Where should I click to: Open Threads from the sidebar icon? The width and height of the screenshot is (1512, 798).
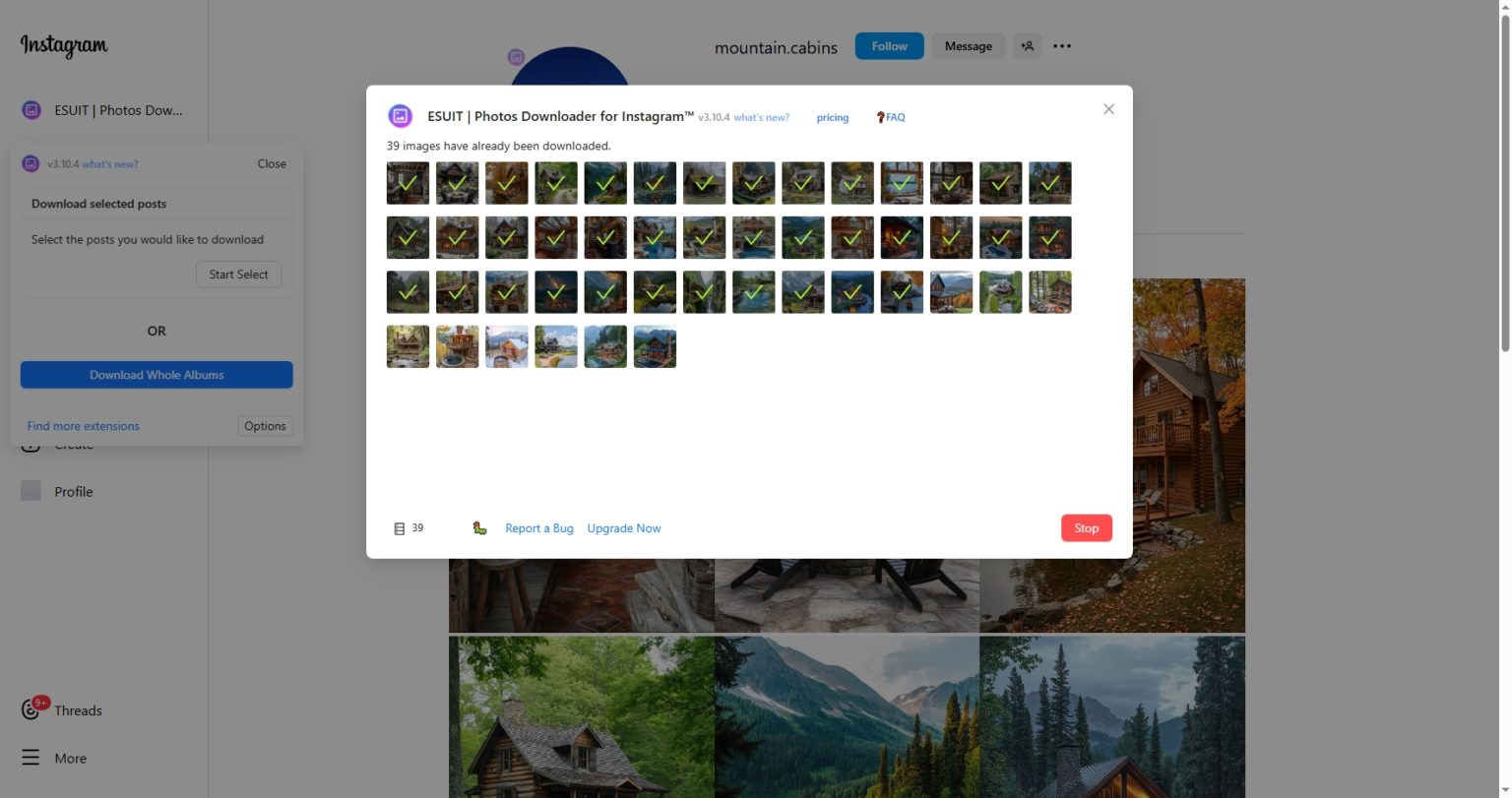click(x=77, y=709)
